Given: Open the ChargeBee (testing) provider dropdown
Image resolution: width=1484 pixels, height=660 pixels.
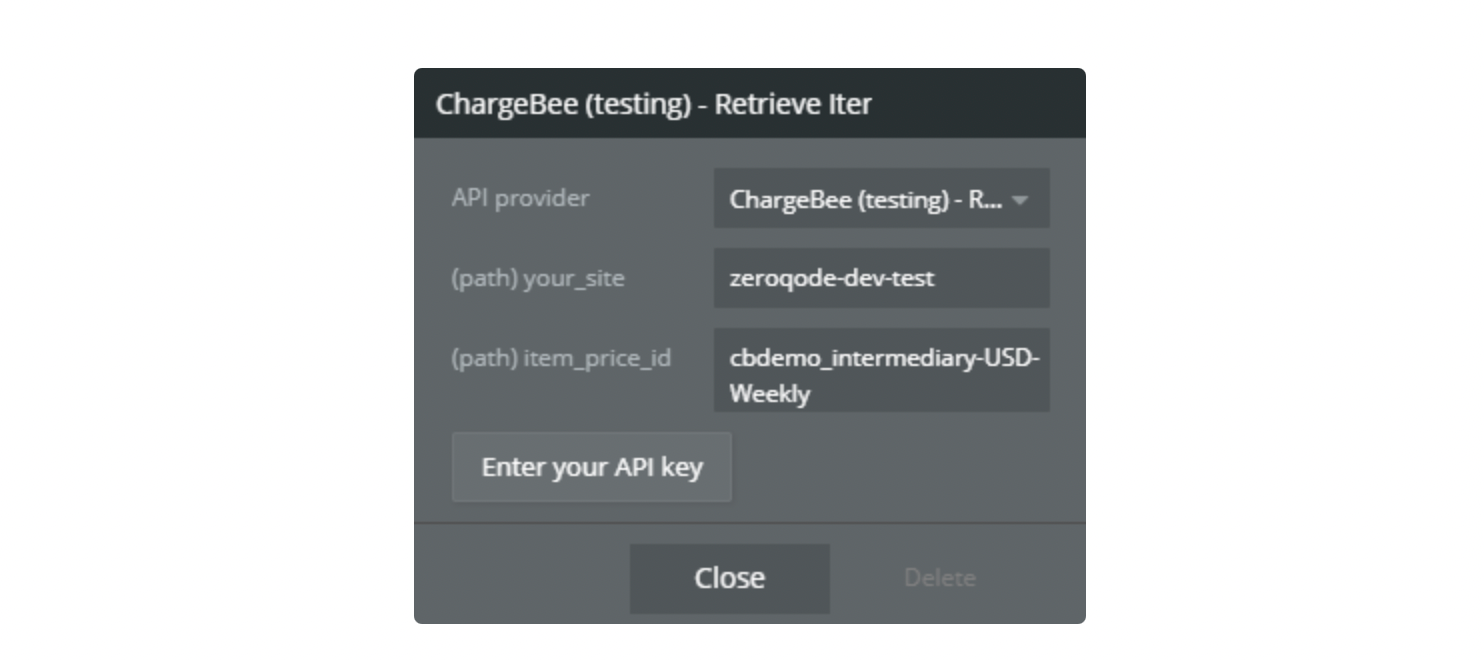Looking at the screenshot, I should coord(881,198).
